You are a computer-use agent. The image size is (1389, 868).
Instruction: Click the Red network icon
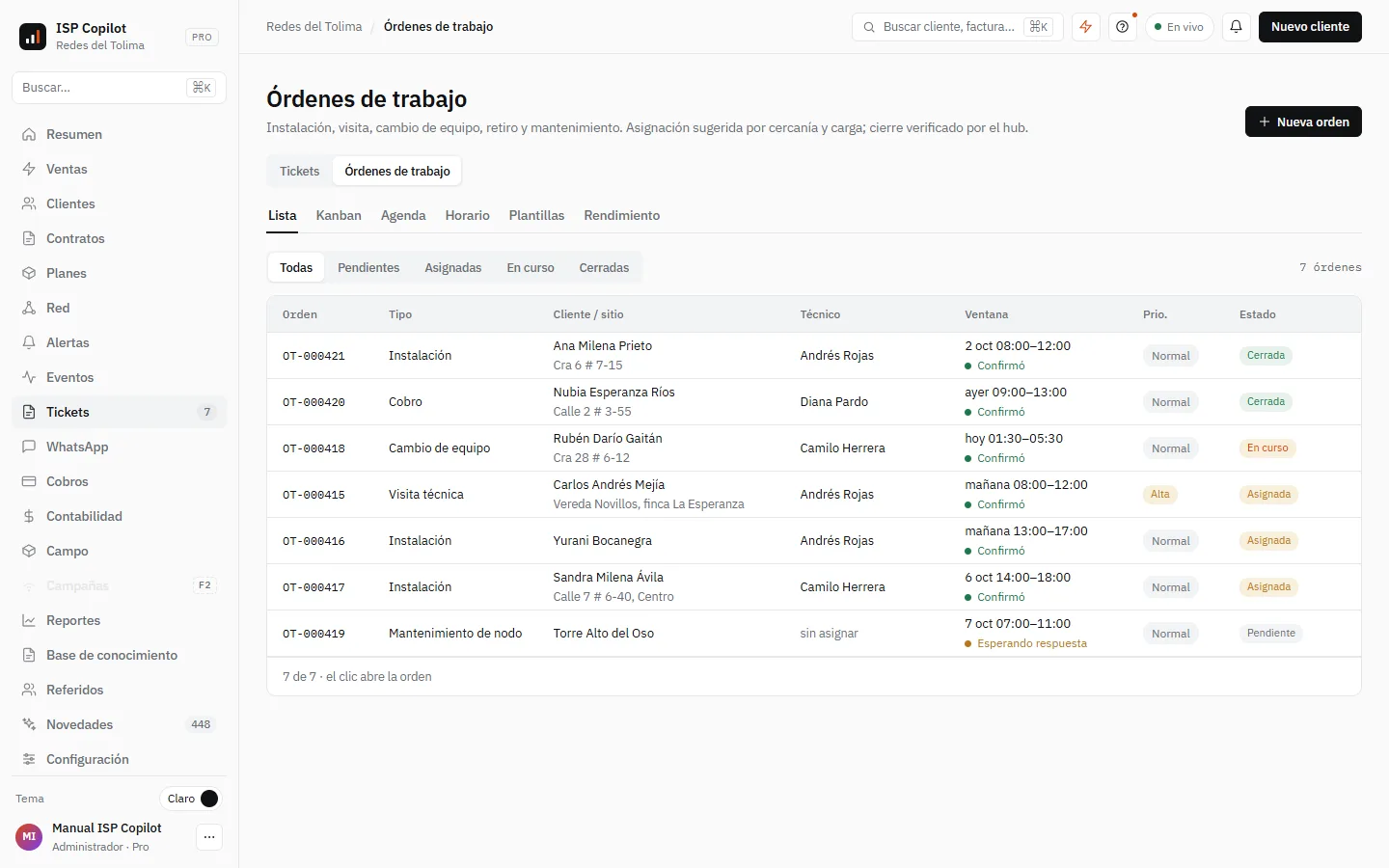pyautogui.click(x=29, y=308)
